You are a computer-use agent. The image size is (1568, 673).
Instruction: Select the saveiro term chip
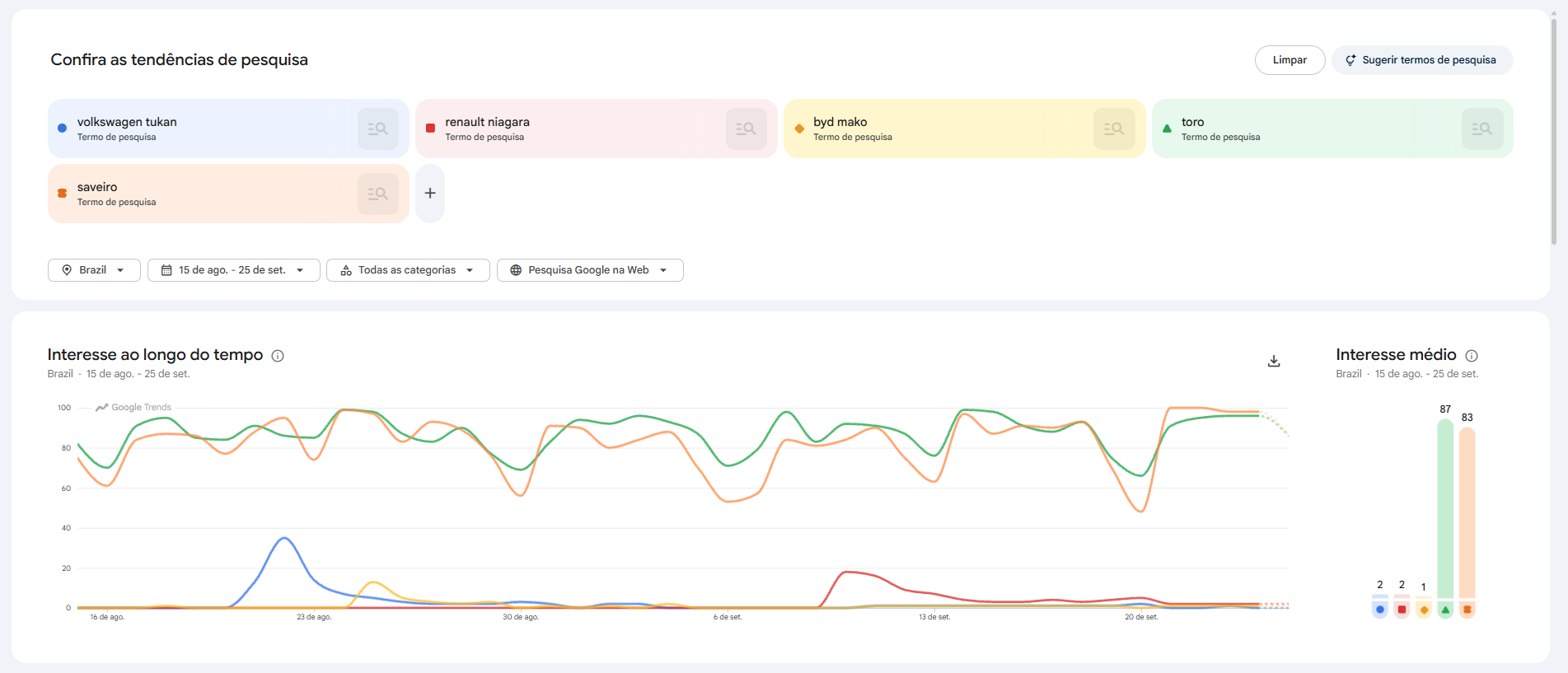228,194
